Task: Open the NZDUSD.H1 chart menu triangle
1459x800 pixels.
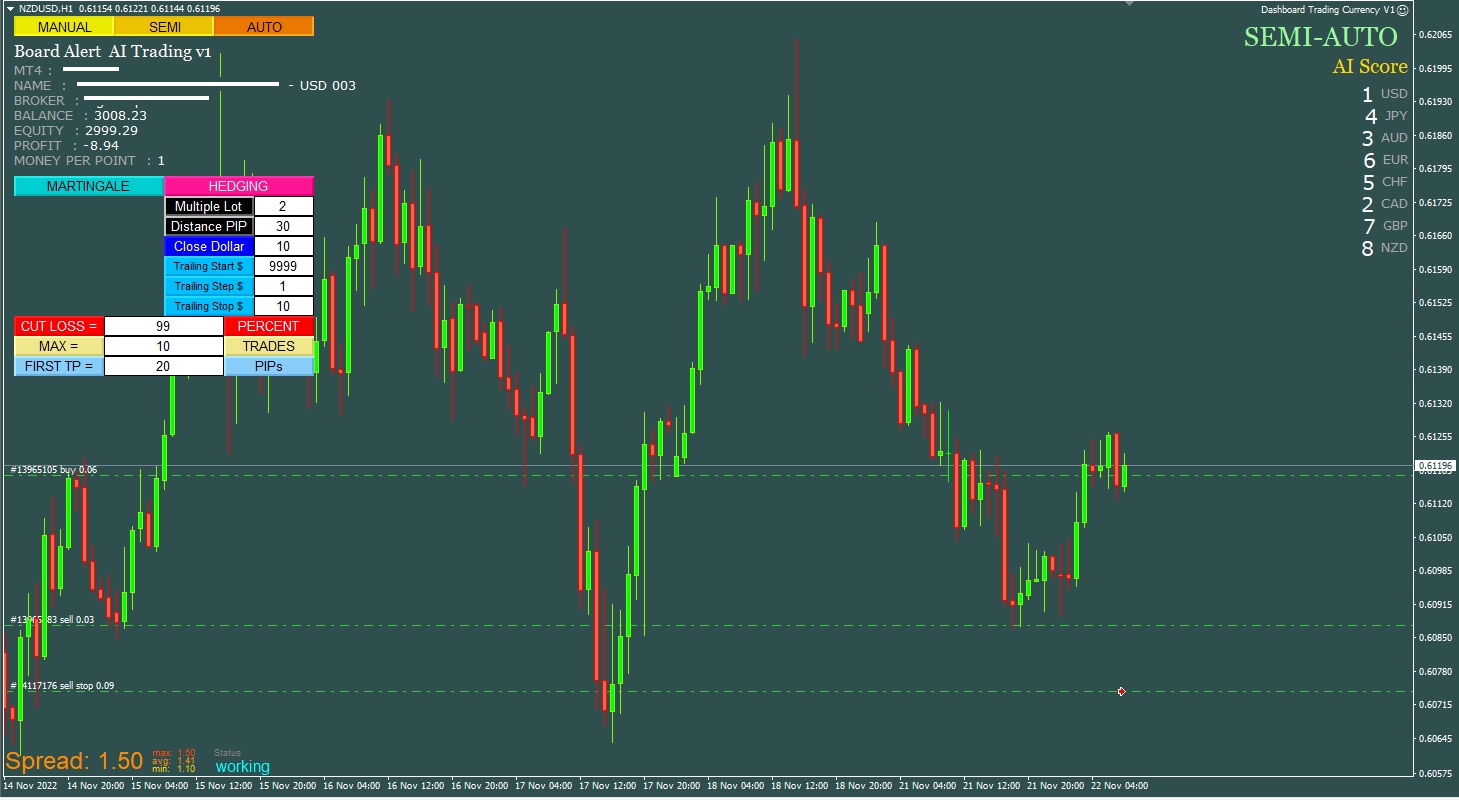Action: (10, 8)
